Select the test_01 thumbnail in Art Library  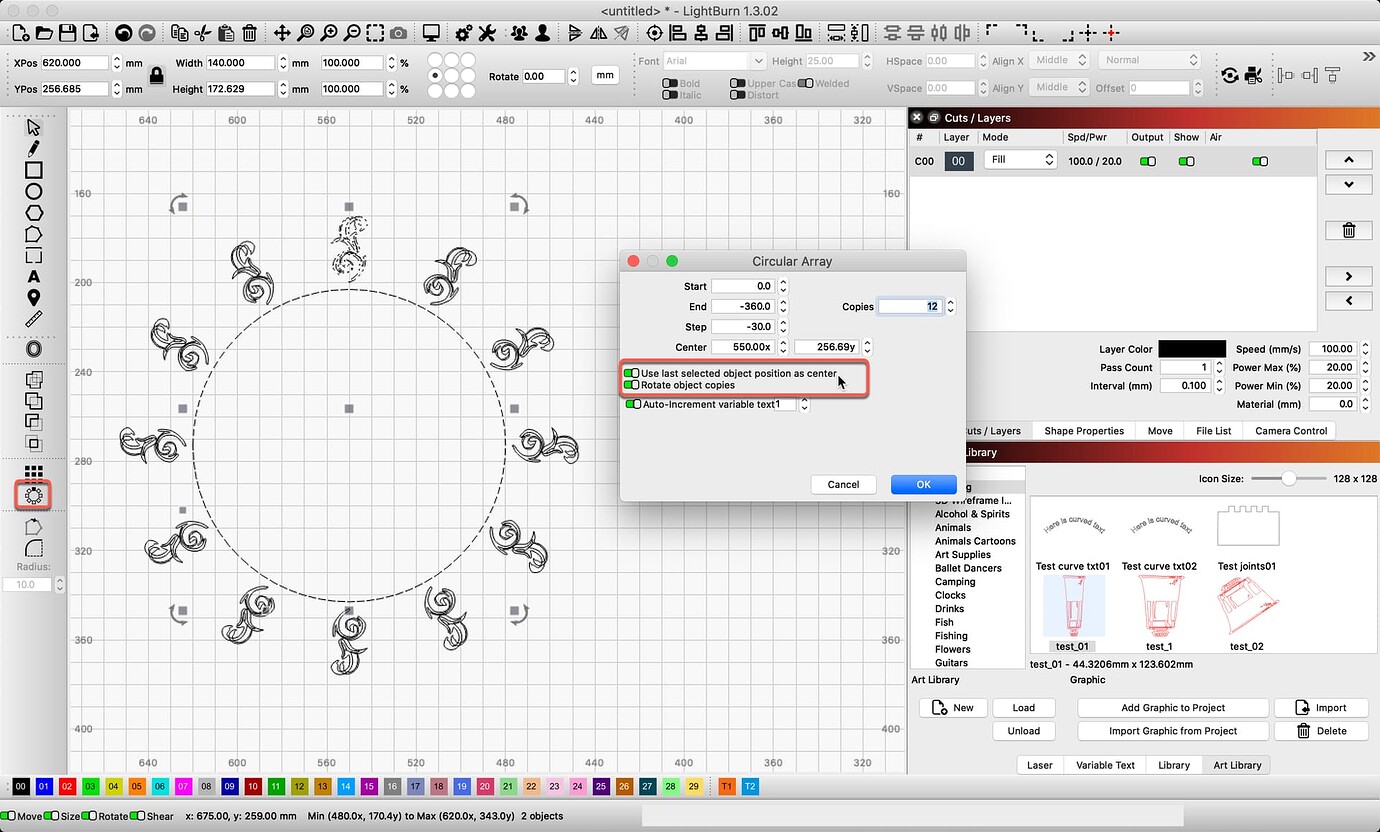1072,607
